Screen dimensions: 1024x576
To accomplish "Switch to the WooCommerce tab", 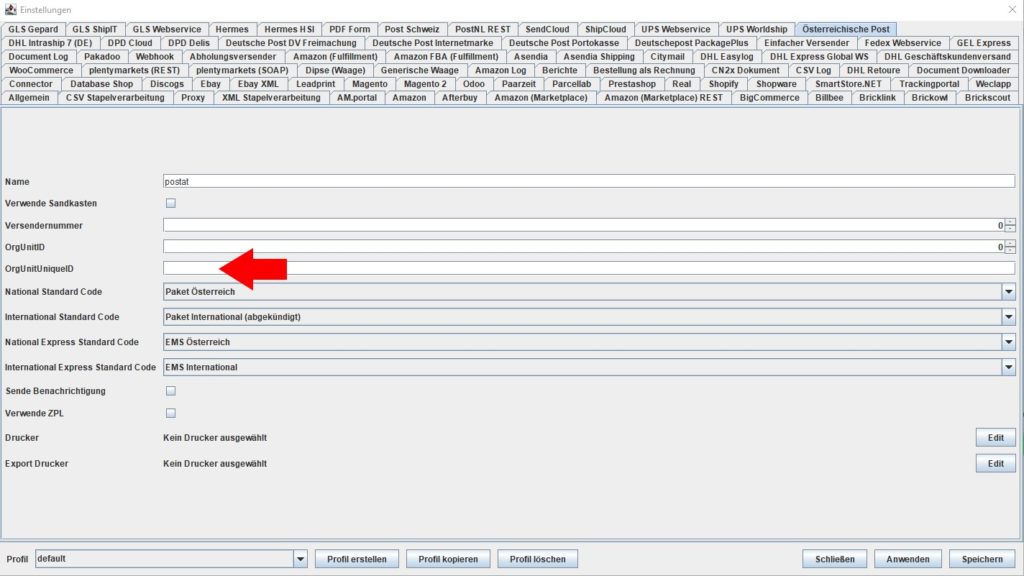I will point(41,71).
